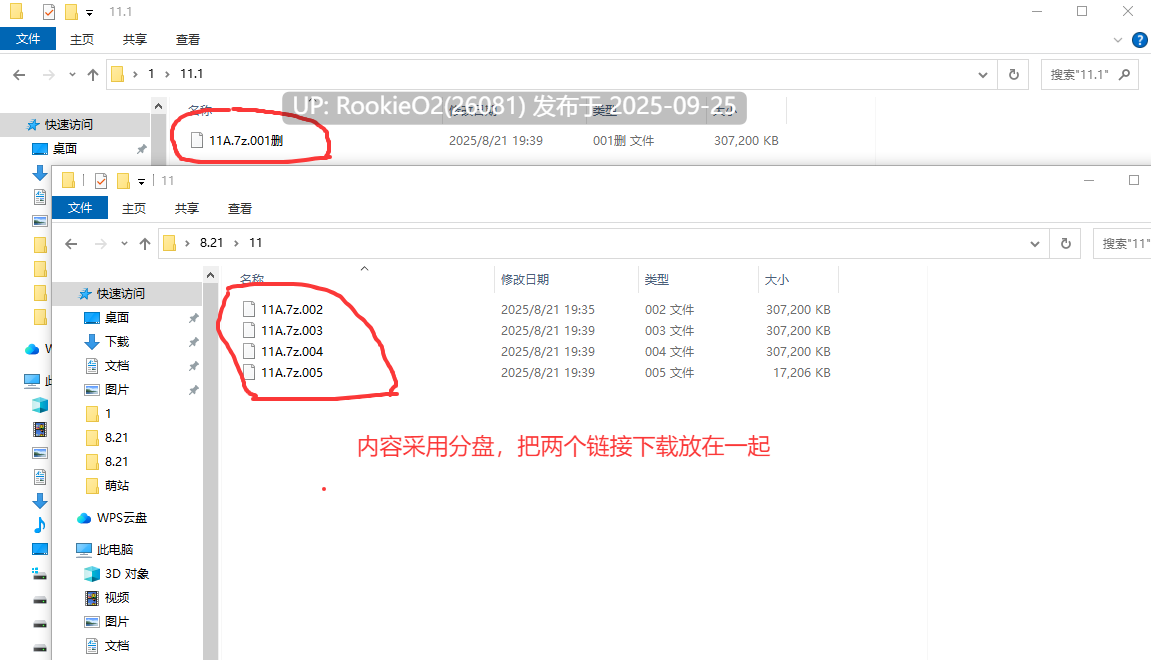Viewport: 1151px width, 660px height.
Task: Click file icon of 11A.7z.005
Action: pyautogui.click(x=249, y=373)
